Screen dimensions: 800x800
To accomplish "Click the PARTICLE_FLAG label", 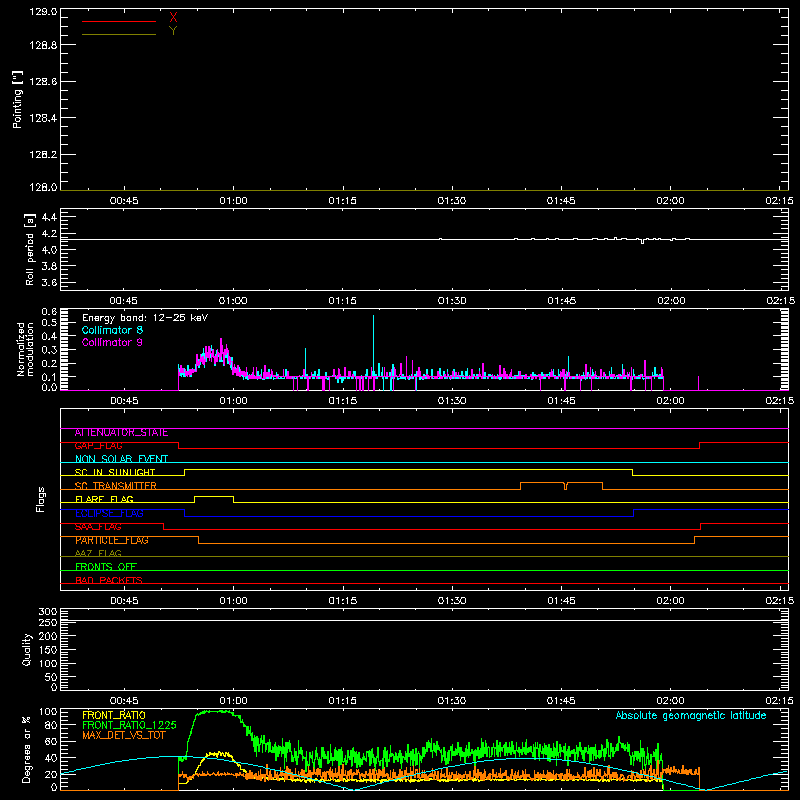I will tap(112, 540).
